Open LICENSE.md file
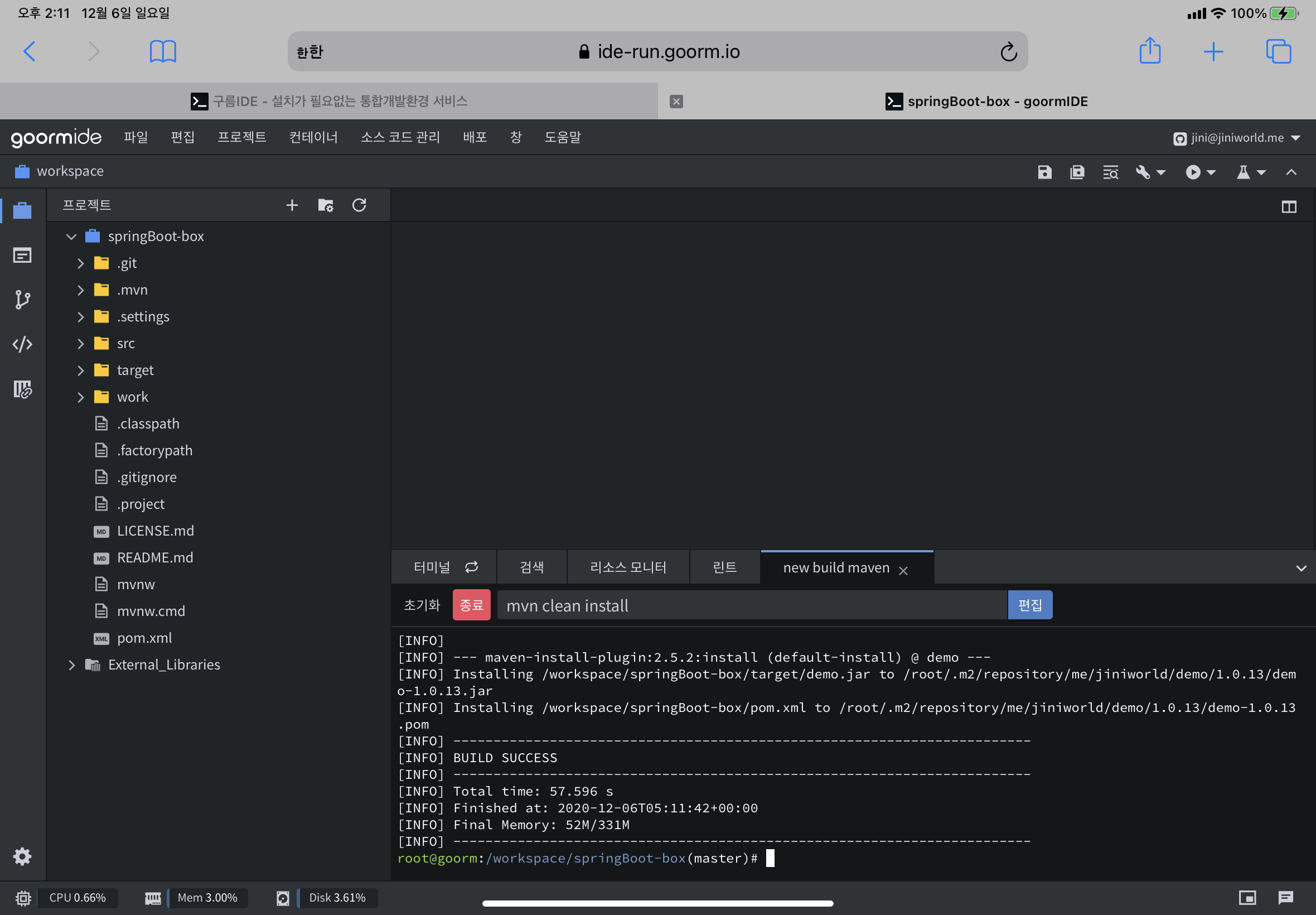The height and width of the screenshot is (915, 1316). 155,531
